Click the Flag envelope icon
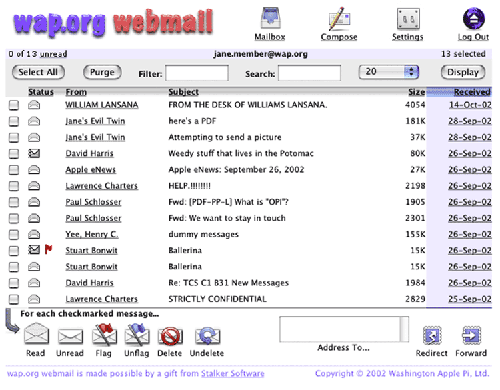This screenshot has height=390, width=500. click(104, 334)
